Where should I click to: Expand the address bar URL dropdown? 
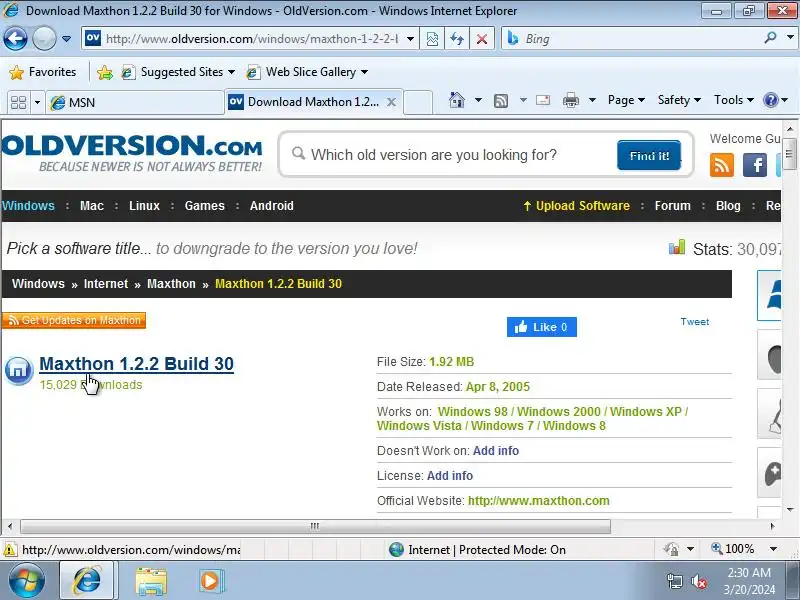(410, 39)
